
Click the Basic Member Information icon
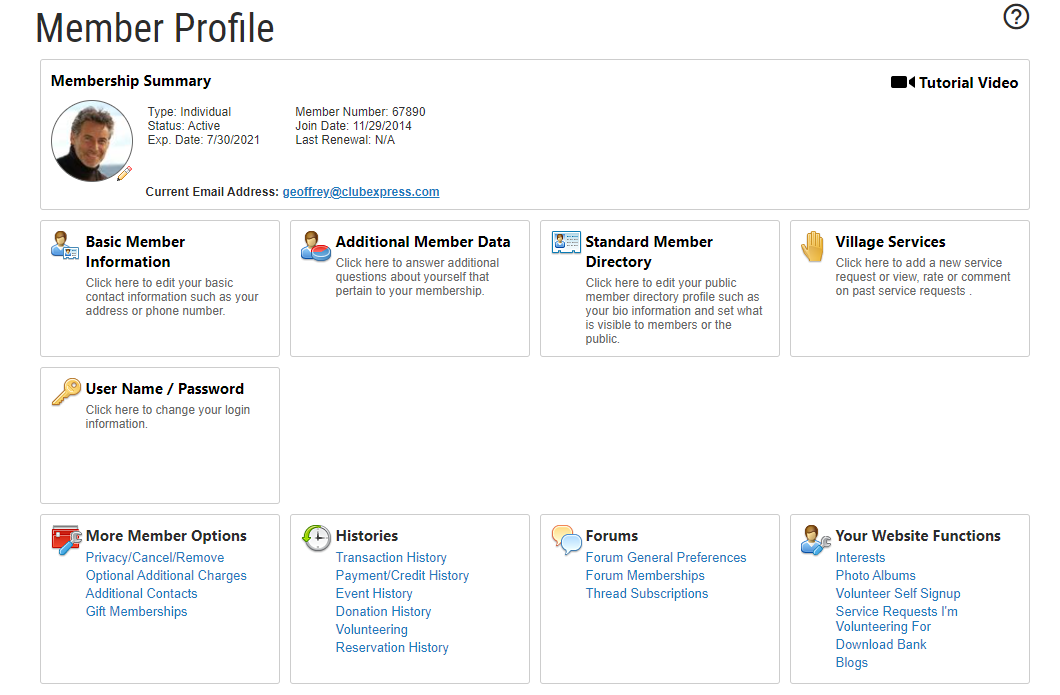pyautogui.click(x=65, y=245)
